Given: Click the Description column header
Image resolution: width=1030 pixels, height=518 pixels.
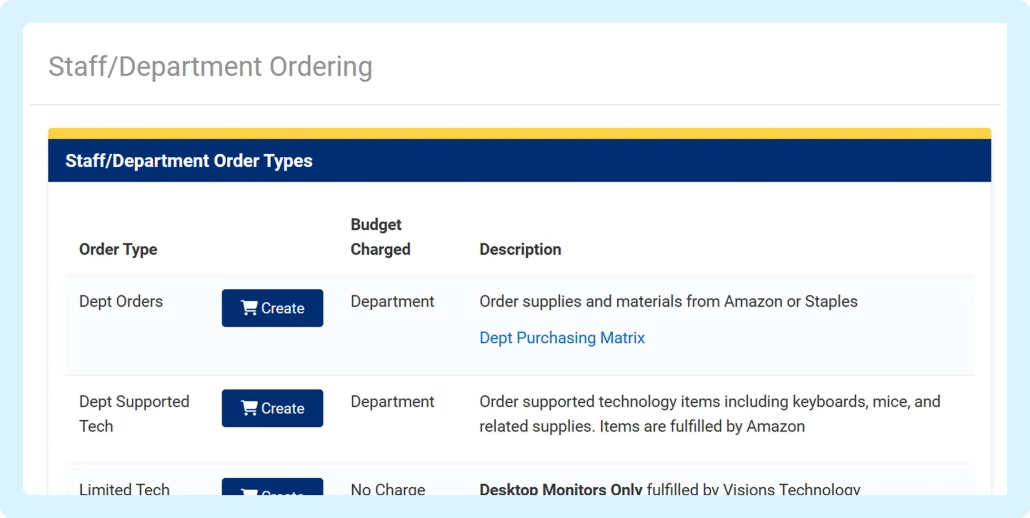Looking at the screenshot, I should pos(520,249).
